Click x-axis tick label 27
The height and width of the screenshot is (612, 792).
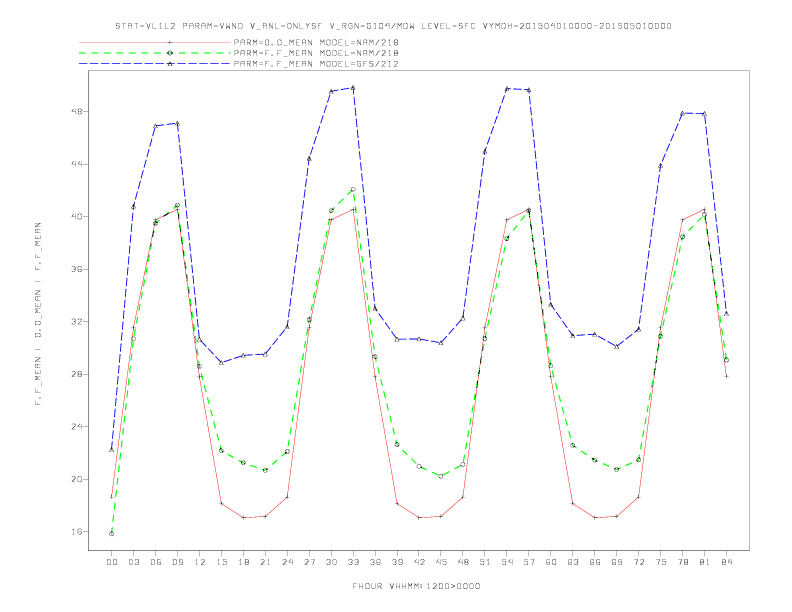pos(309,562)
